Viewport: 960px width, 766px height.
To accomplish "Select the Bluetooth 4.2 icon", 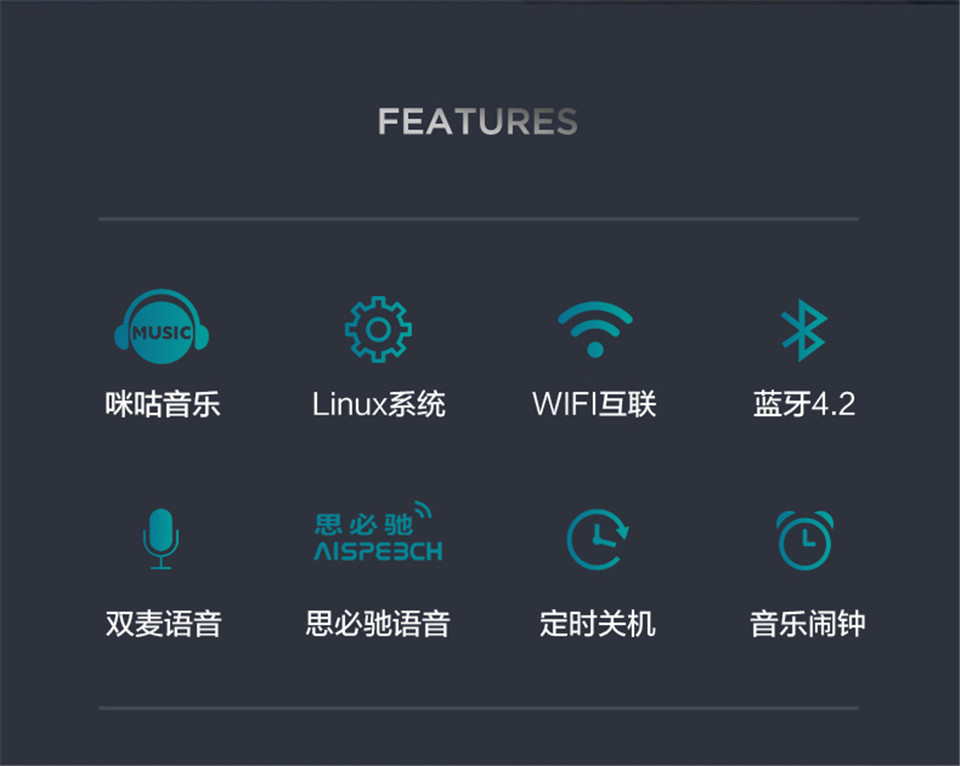I will click(x=804, y=329).
